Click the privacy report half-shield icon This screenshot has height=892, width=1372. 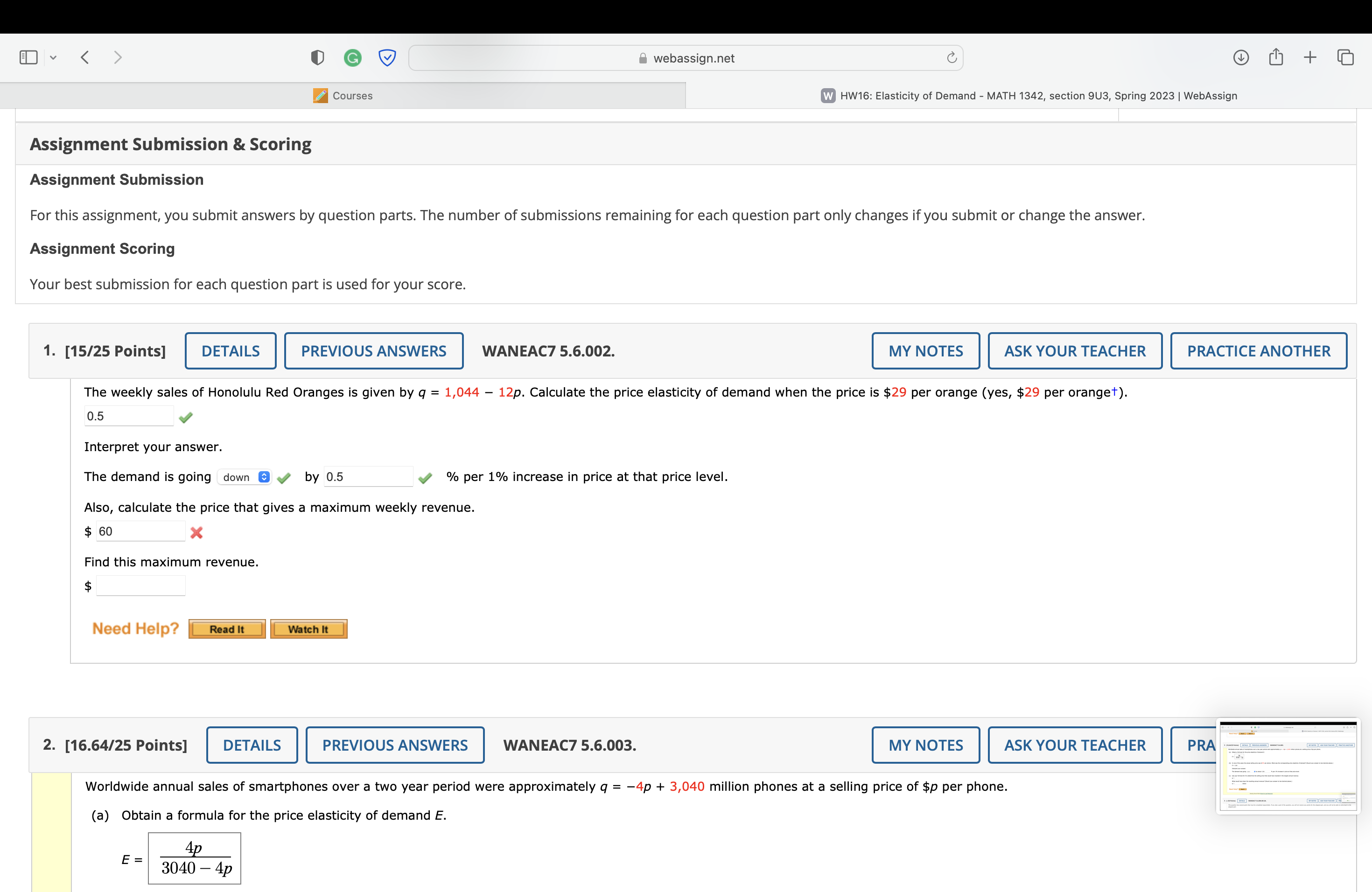(x=317, y=58)
